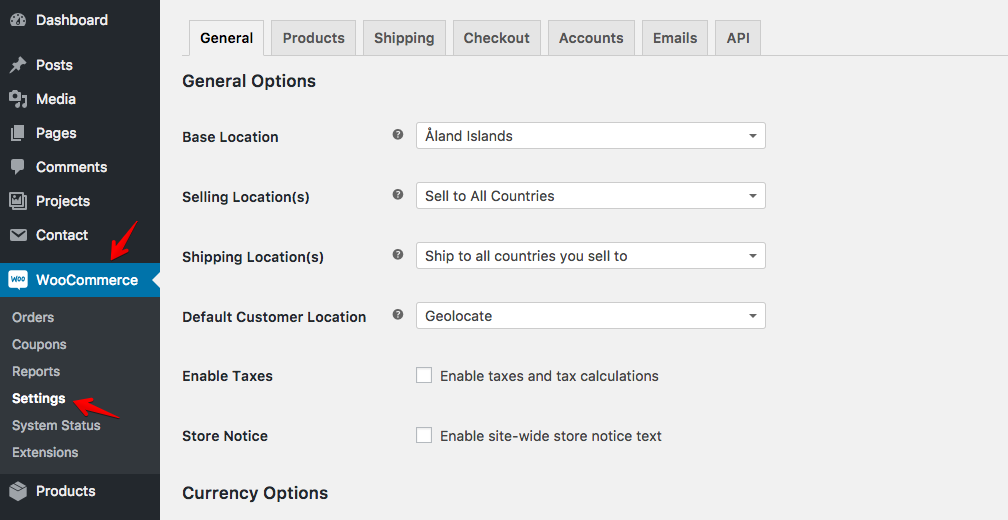This screenshot has width=1008, height=520.
Task: Open the API tab
Action: [x=738, y=38]
